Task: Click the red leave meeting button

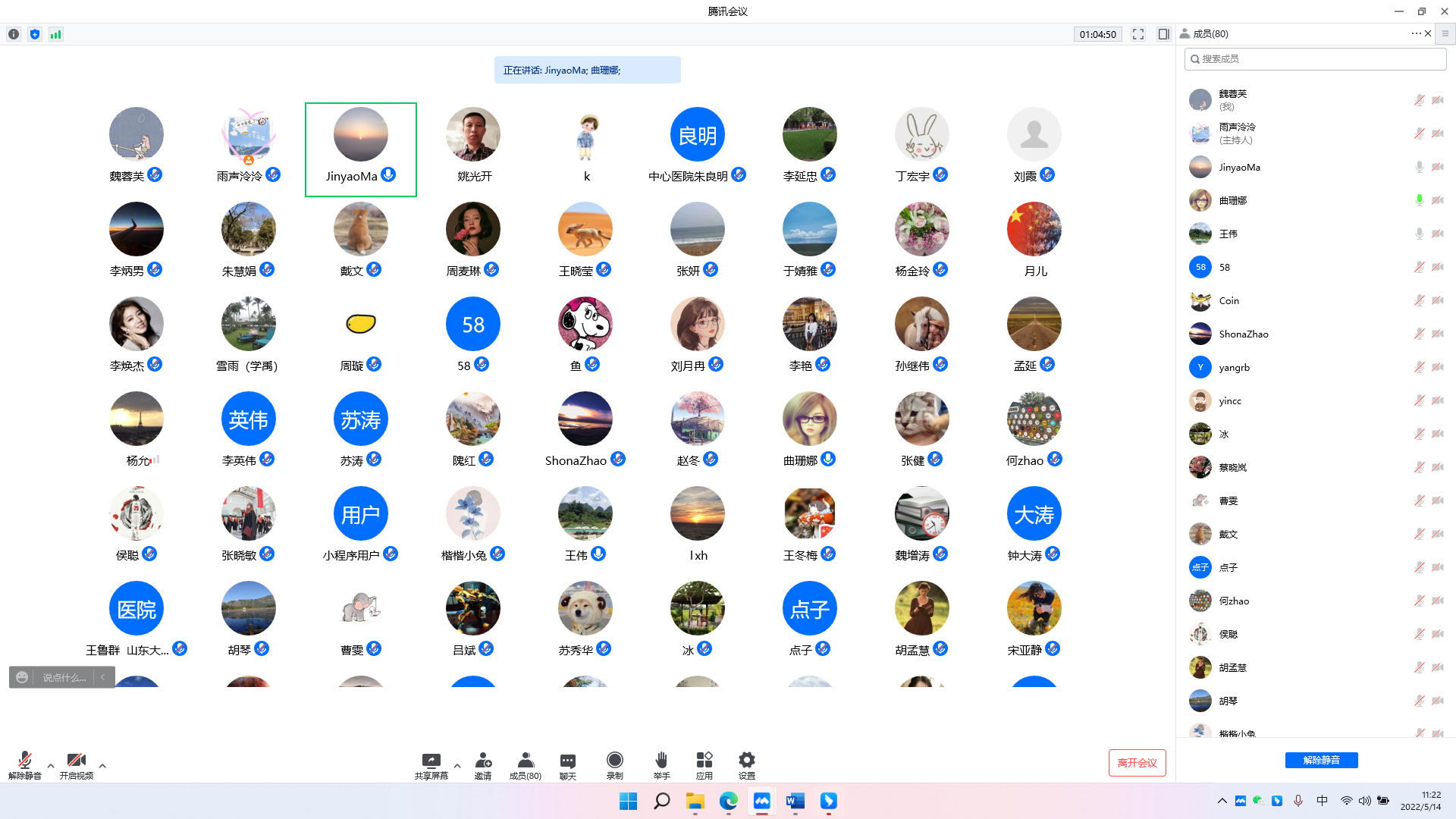Action: (1137, 763)
